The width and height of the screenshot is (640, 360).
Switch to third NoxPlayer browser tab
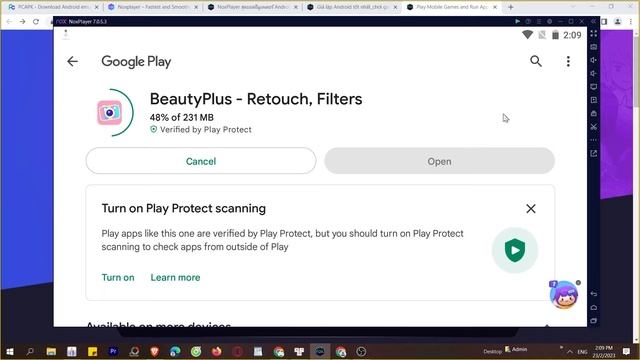click(x=252, y=7)
